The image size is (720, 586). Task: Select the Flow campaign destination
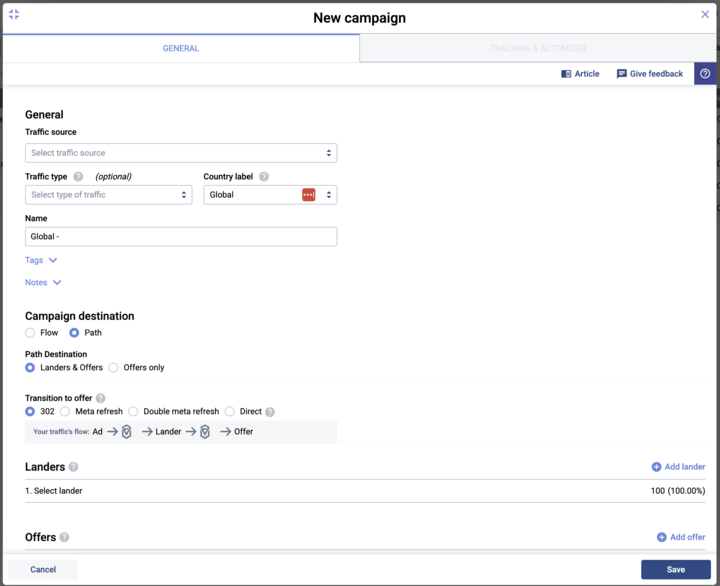coord(30,333)
